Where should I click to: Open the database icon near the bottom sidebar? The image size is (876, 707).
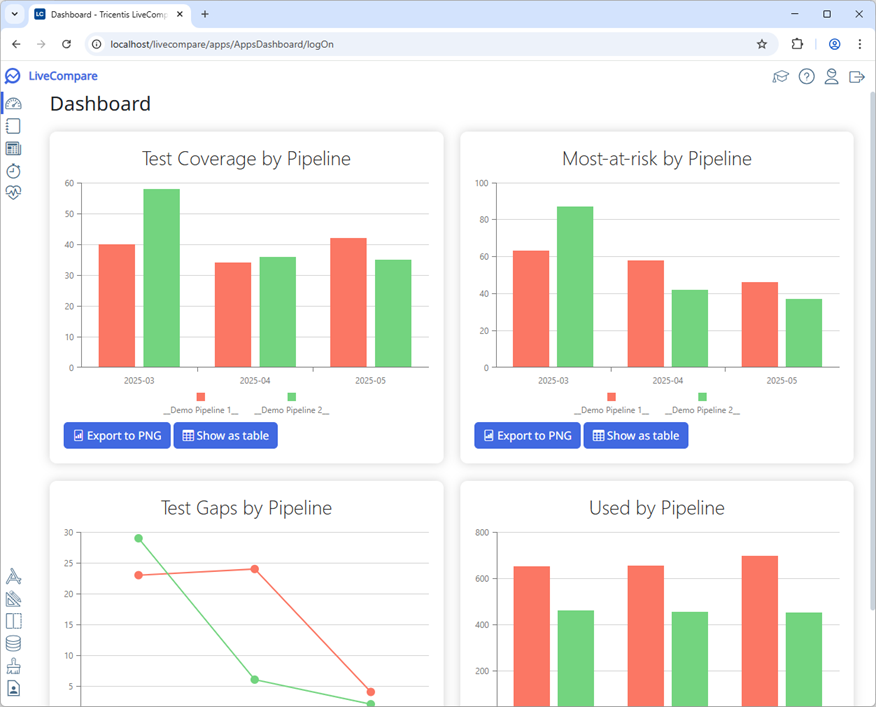pos(12,643)
